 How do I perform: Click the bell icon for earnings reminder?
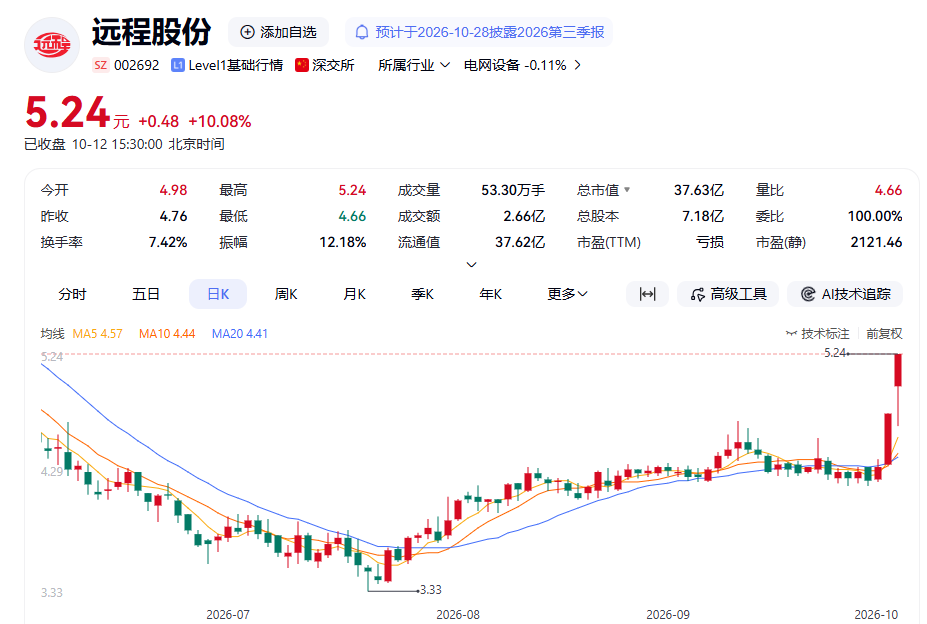pyautogui.click(x=361, y=32)
